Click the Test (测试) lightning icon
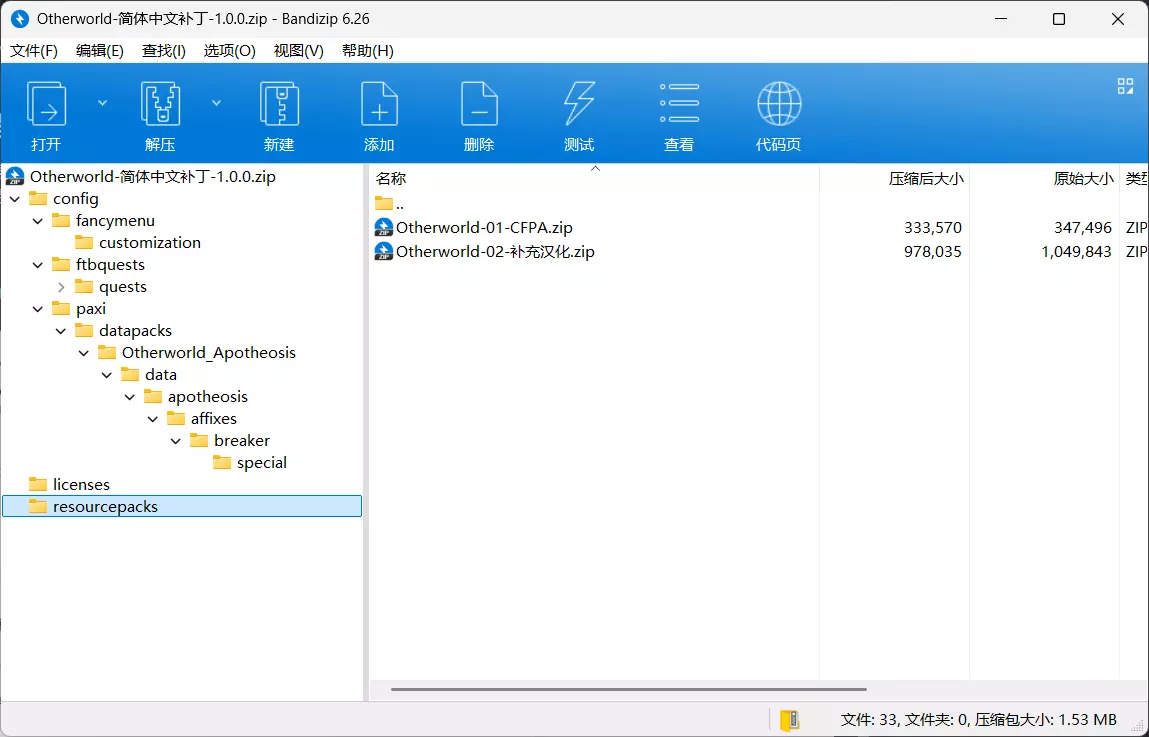 coord(579,103)
